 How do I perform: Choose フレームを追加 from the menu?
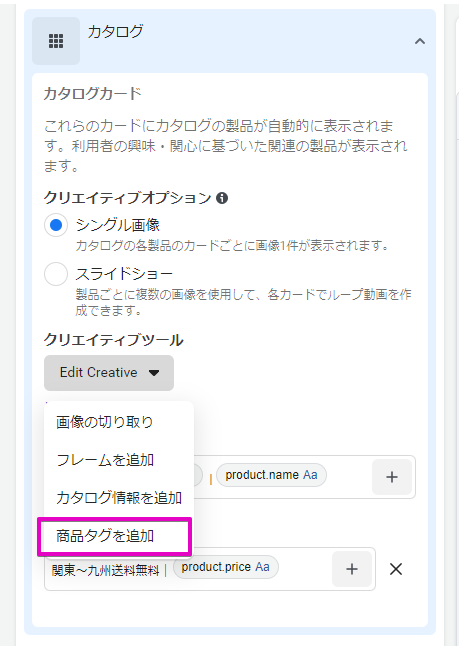pos(105,460)
